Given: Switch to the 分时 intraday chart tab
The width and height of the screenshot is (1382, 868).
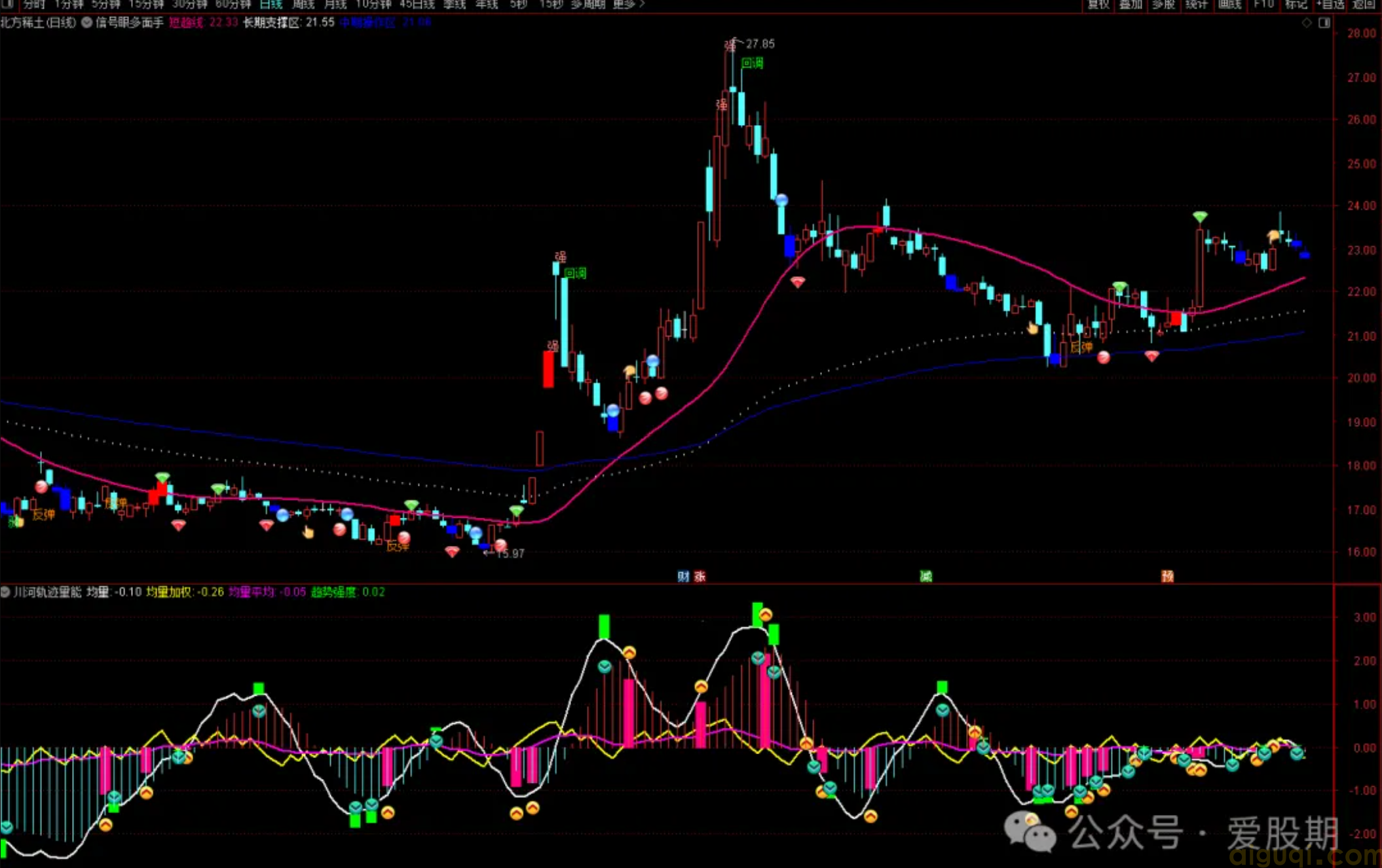Looking at the screenshot, I should [34, 4].
